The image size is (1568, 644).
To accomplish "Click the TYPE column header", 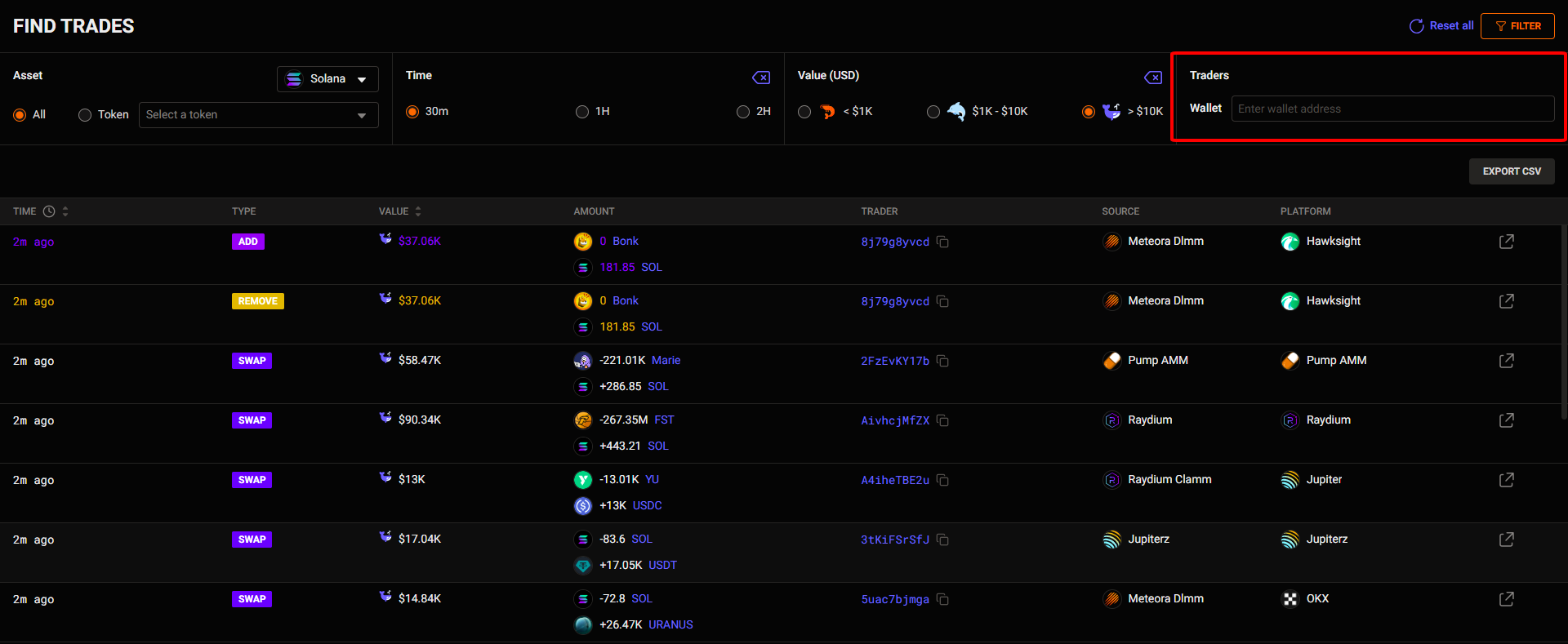I will [243, 211].
